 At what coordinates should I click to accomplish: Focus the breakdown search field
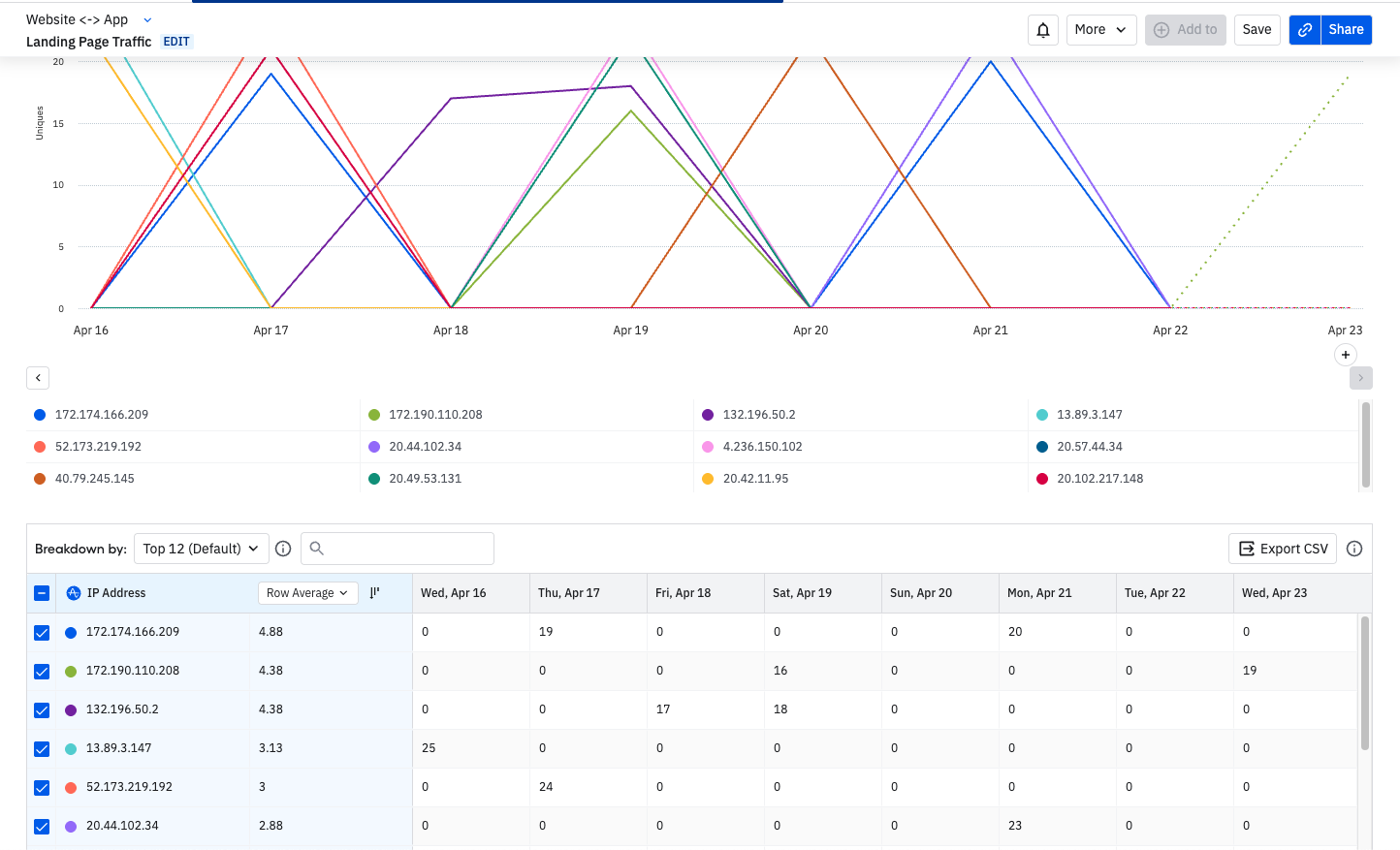(x=398, y=549)
